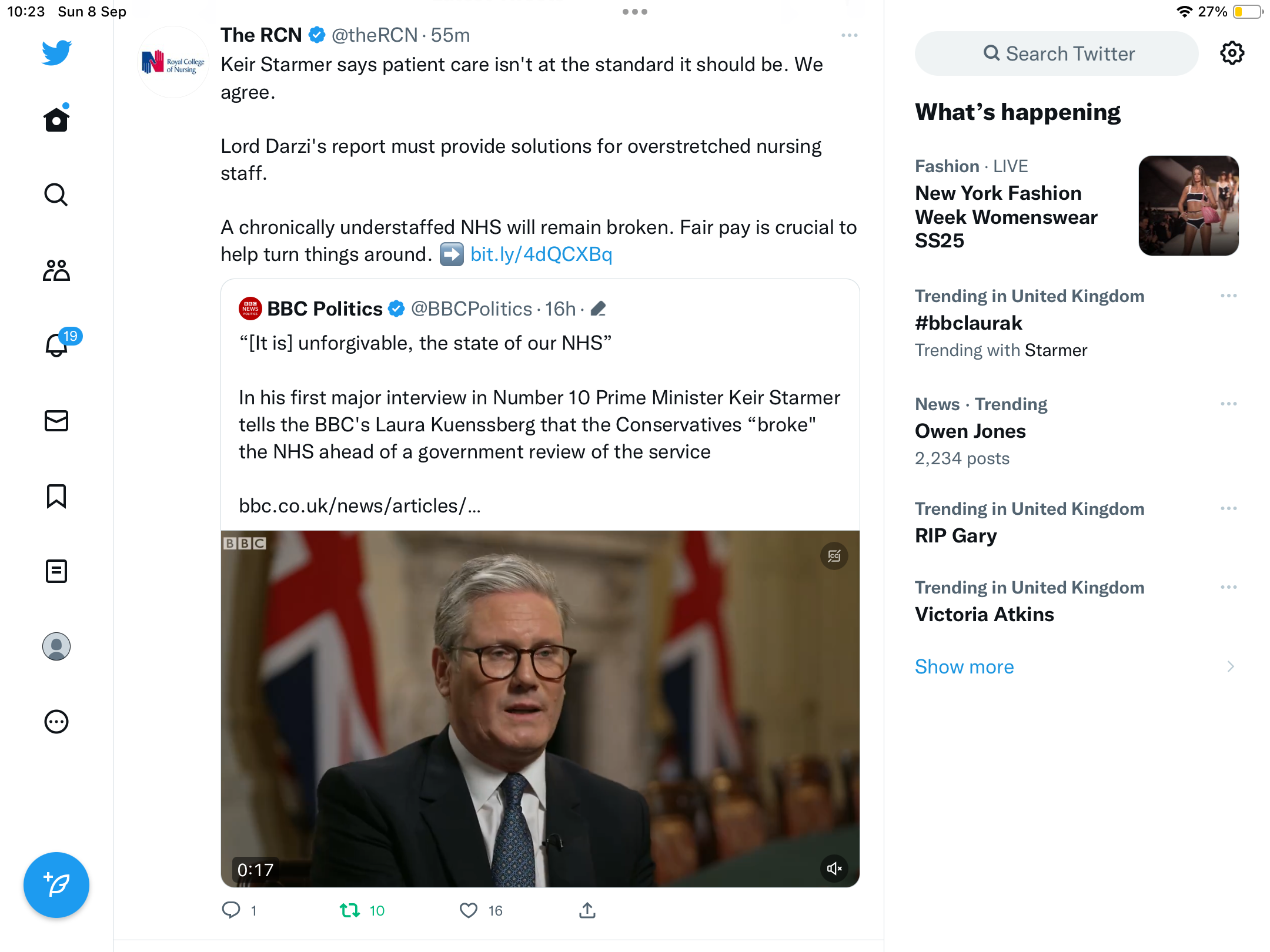This screenshot has width=1270, height=952.
Task: Select the RIP Gary trending topic
Action: pos(955,536)
